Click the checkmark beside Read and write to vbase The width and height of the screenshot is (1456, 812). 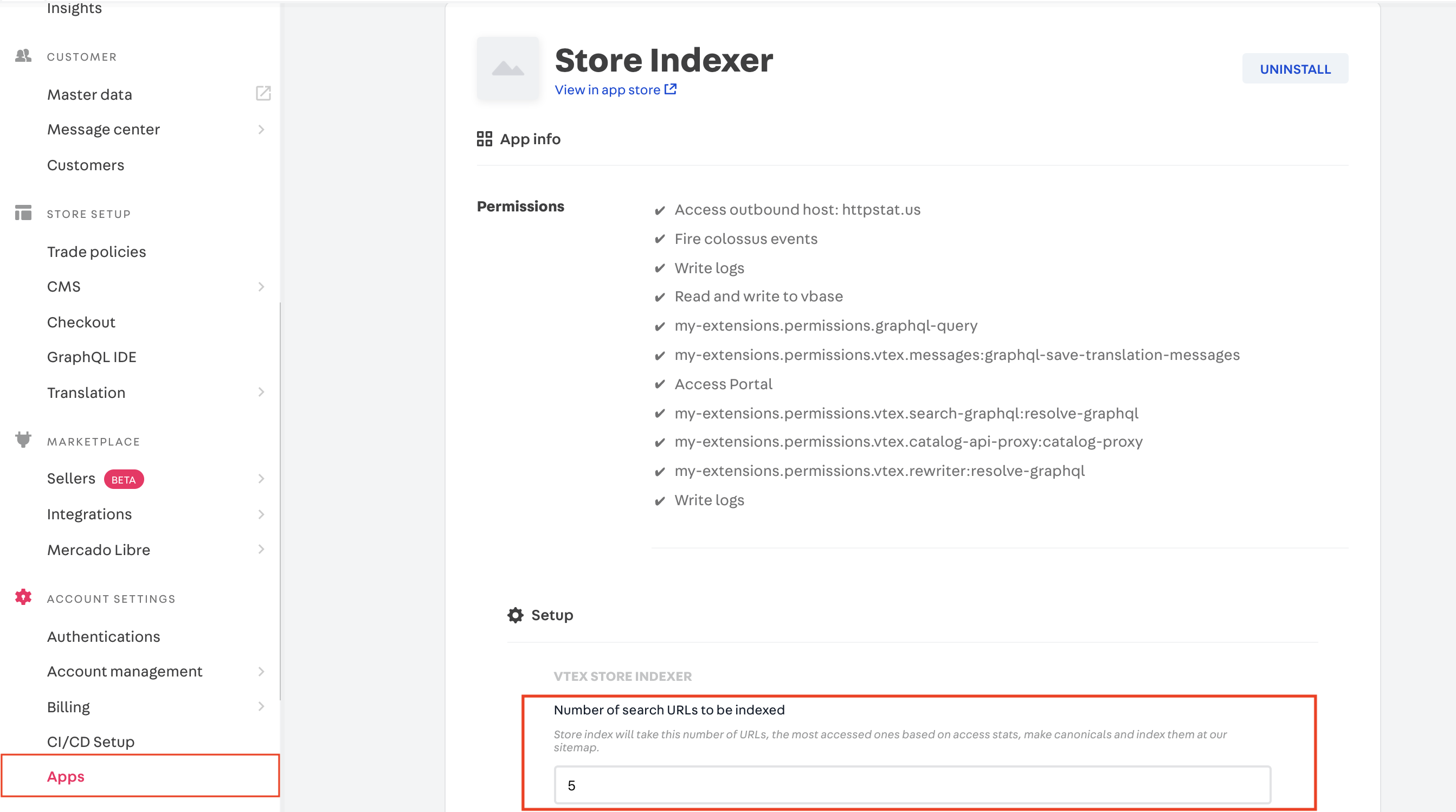click(x=660, y=297)
